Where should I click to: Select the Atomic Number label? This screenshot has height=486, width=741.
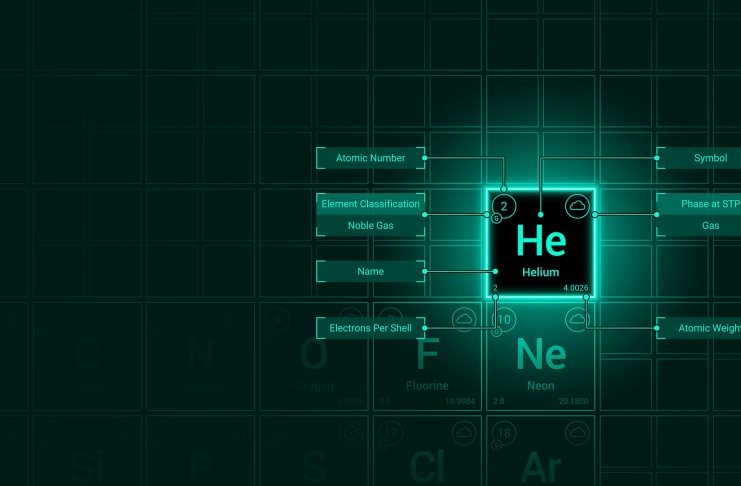370,158
